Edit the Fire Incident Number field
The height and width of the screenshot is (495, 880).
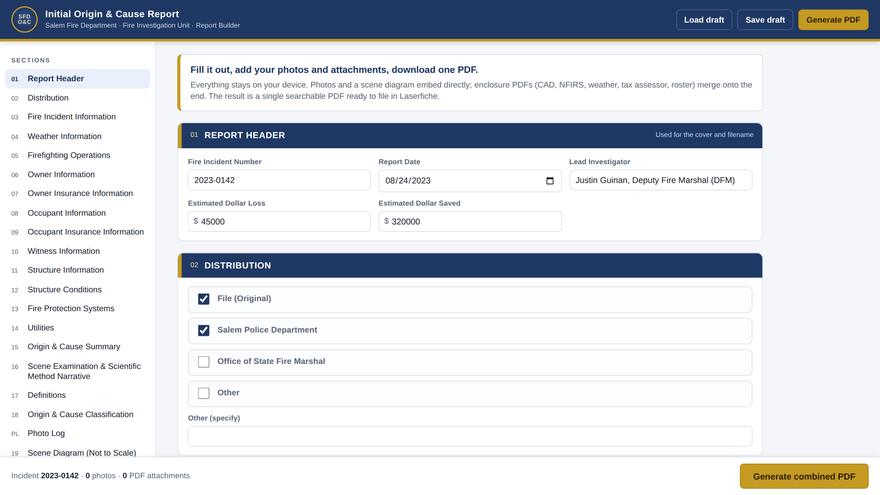click(x=279, y=181)
